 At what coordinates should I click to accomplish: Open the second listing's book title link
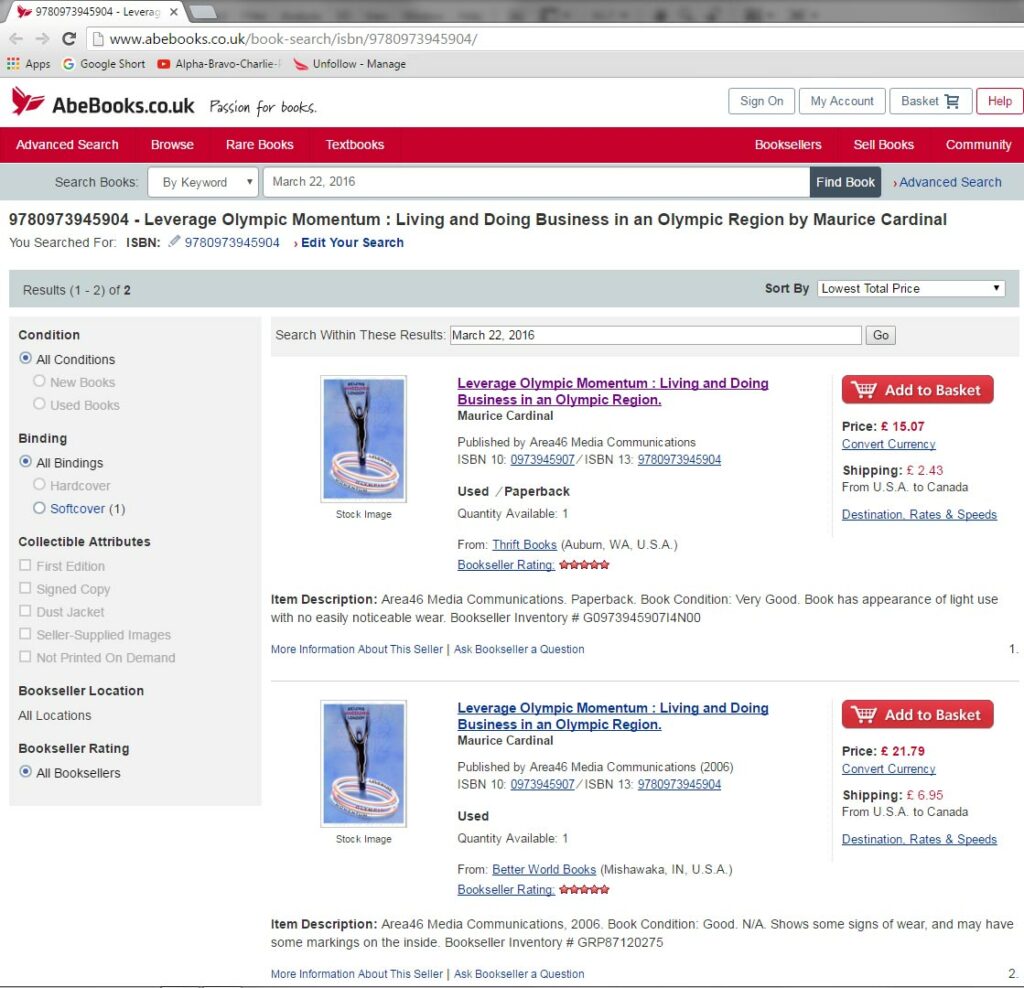pos(613,716)
